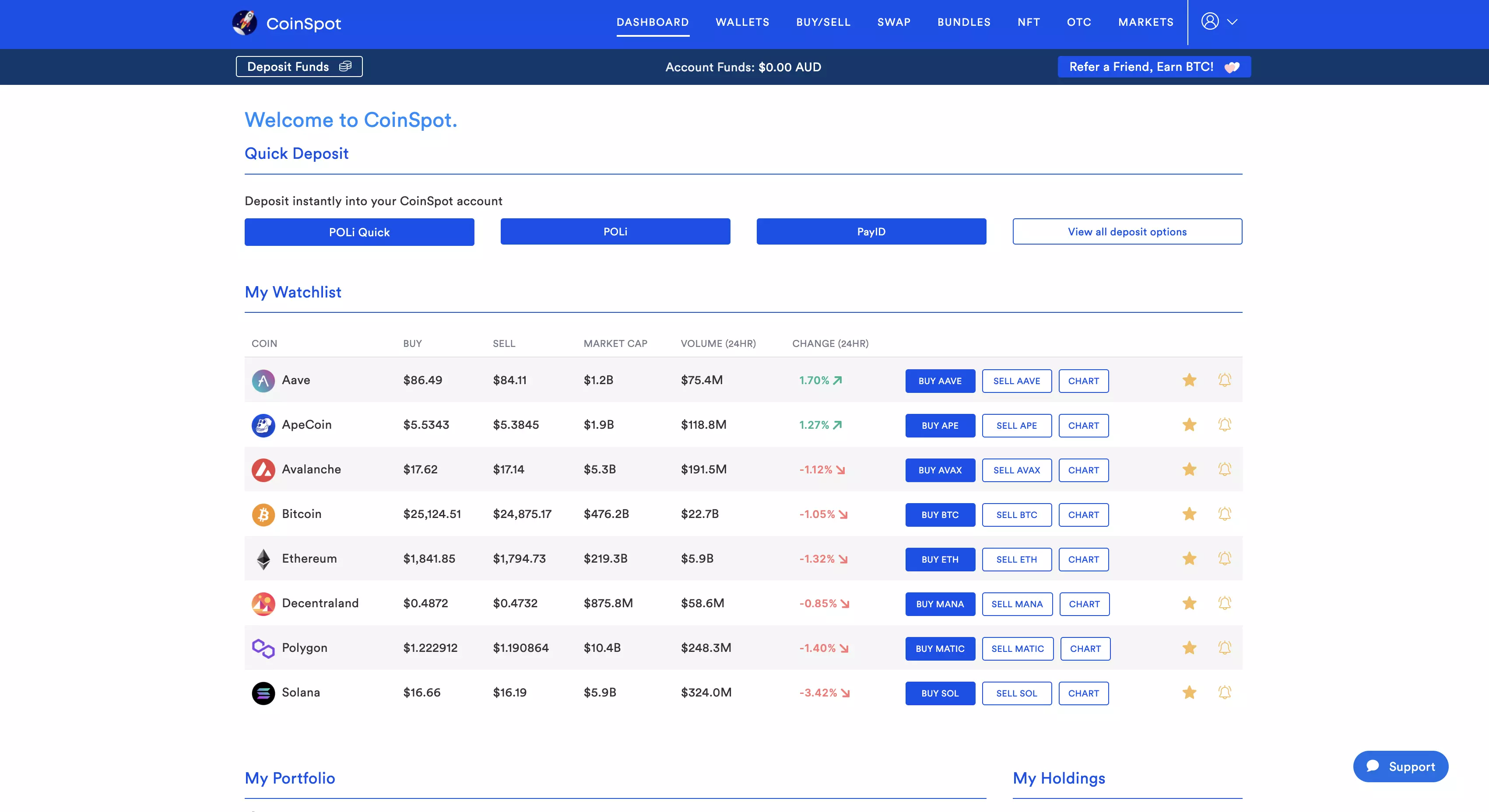Open the Bundles nav tab
1489x812 pixels.
964,23
